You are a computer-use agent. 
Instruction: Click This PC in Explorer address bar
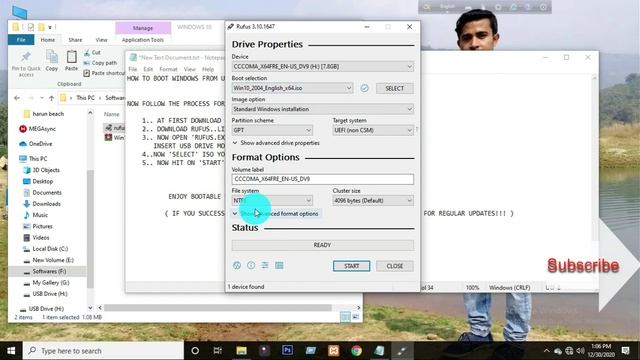85,98
